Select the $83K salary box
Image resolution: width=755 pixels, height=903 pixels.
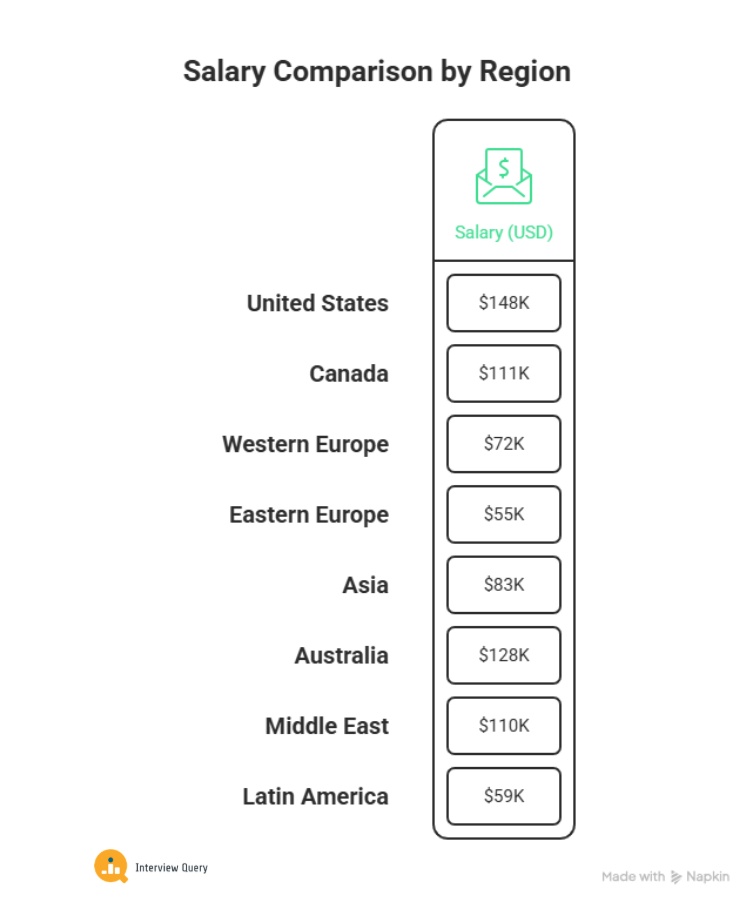click(x=503, y=585)
